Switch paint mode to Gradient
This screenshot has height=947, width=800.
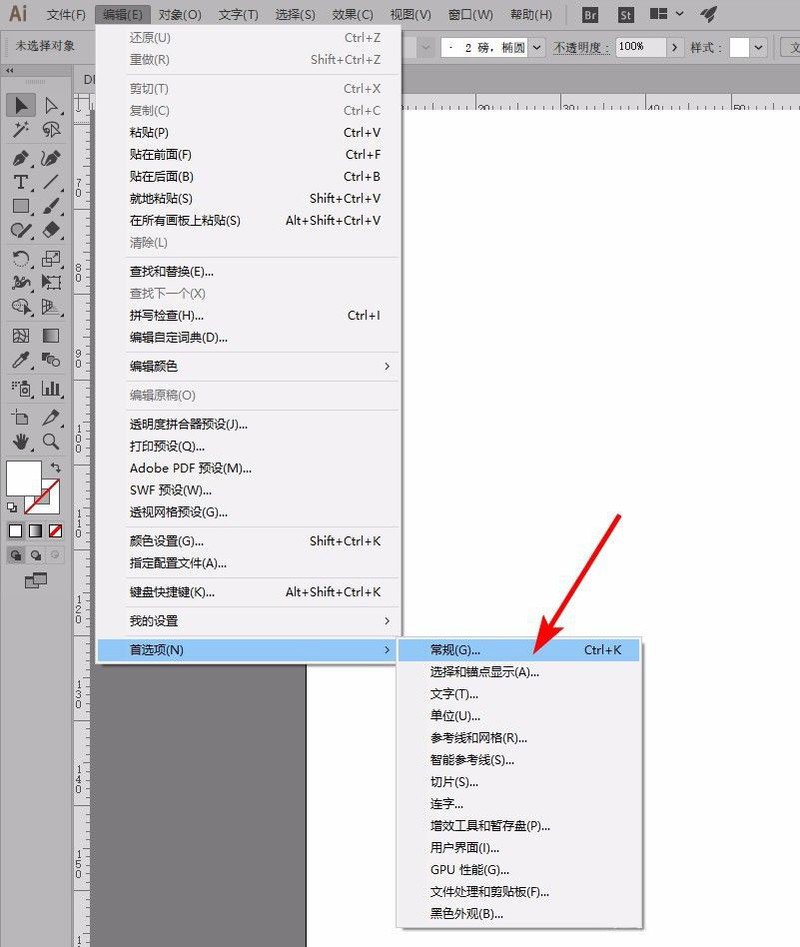(x=36, y=531)
